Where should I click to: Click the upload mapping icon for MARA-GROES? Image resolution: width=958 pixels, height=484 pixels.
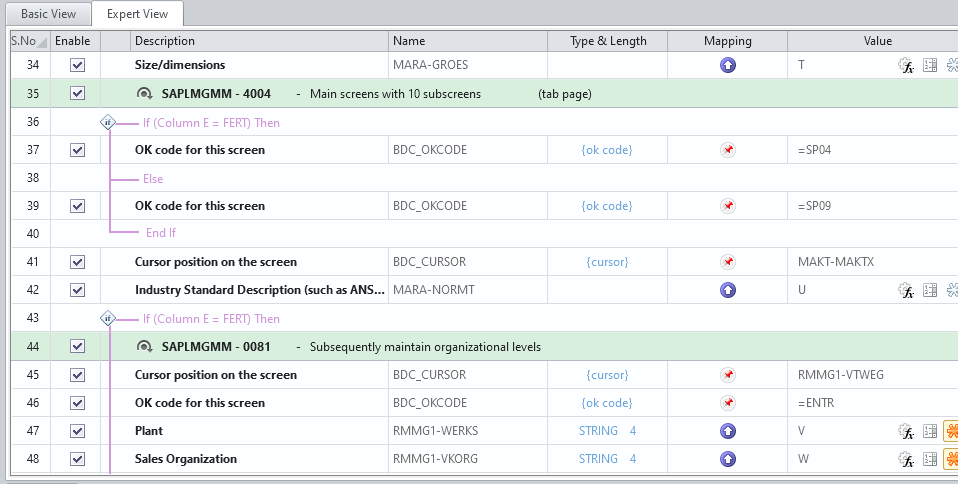(x=728, y=66)
